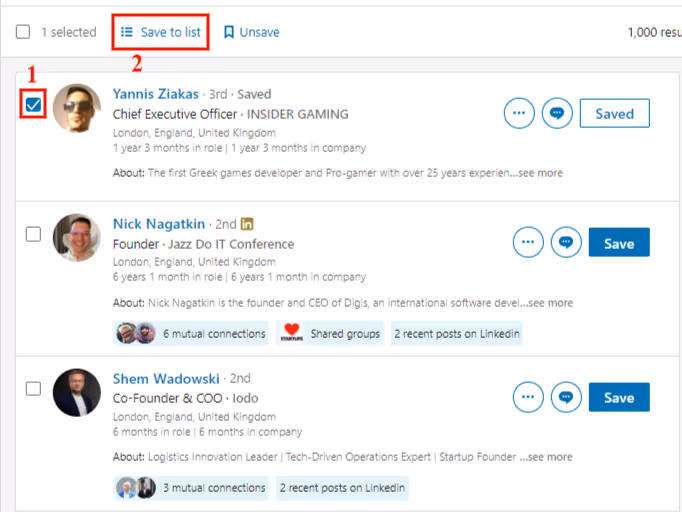Click mutual connection avatars for Shem Wadowski
Image resolution: width=682 pixels, height=512 pixels.
coord(136,488)
